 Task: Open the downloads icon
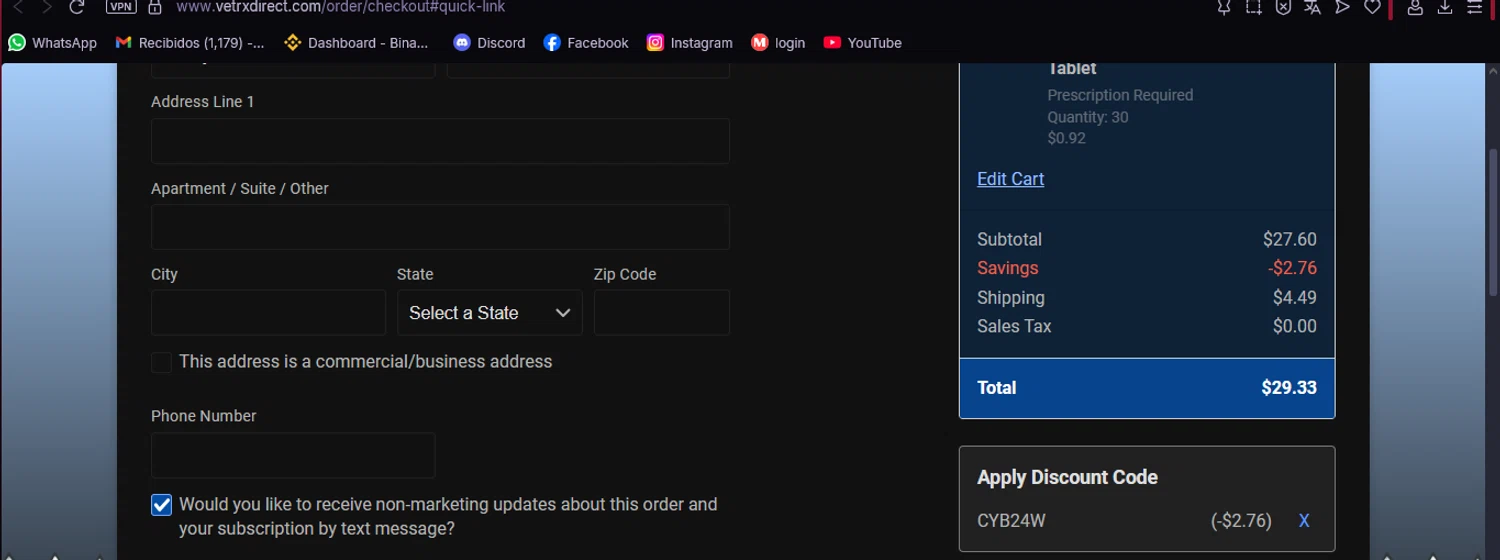coord(1445,7)
